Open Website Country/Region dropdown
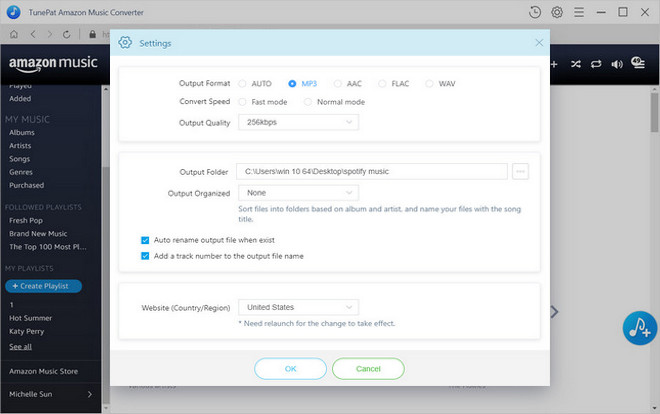The image size is (660, 414). click(x=298, y=307)
